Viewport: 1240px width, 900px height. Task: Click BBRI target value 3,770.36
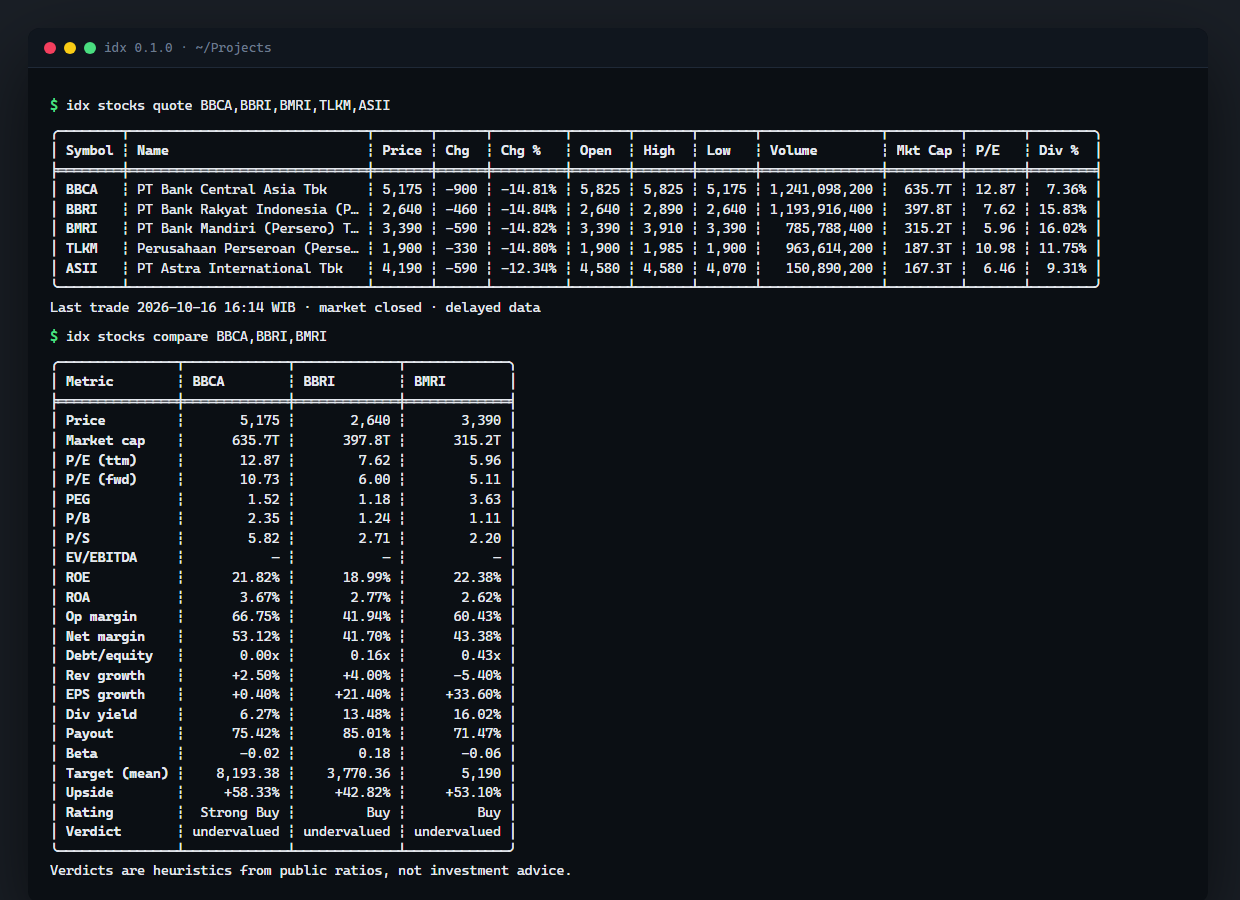pos(359,773)
